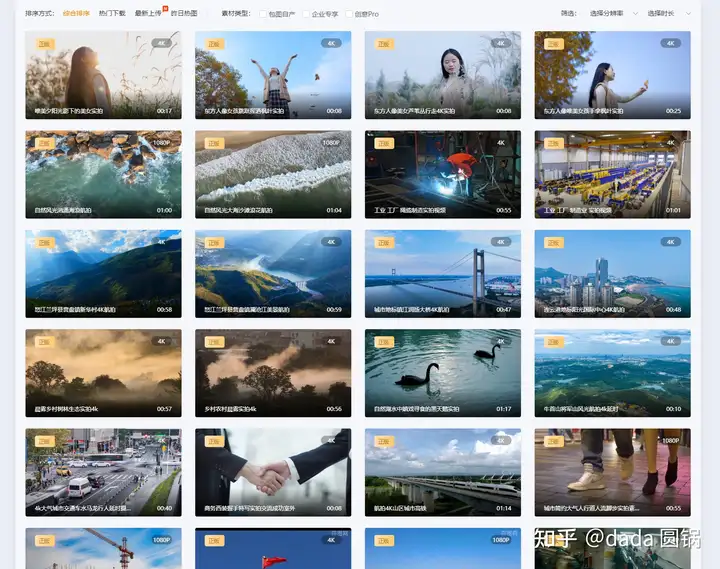The width and height of the screenshot is (720, 569).
Task: Open the high-speed rail viaduct video
Action: [443, 472]
